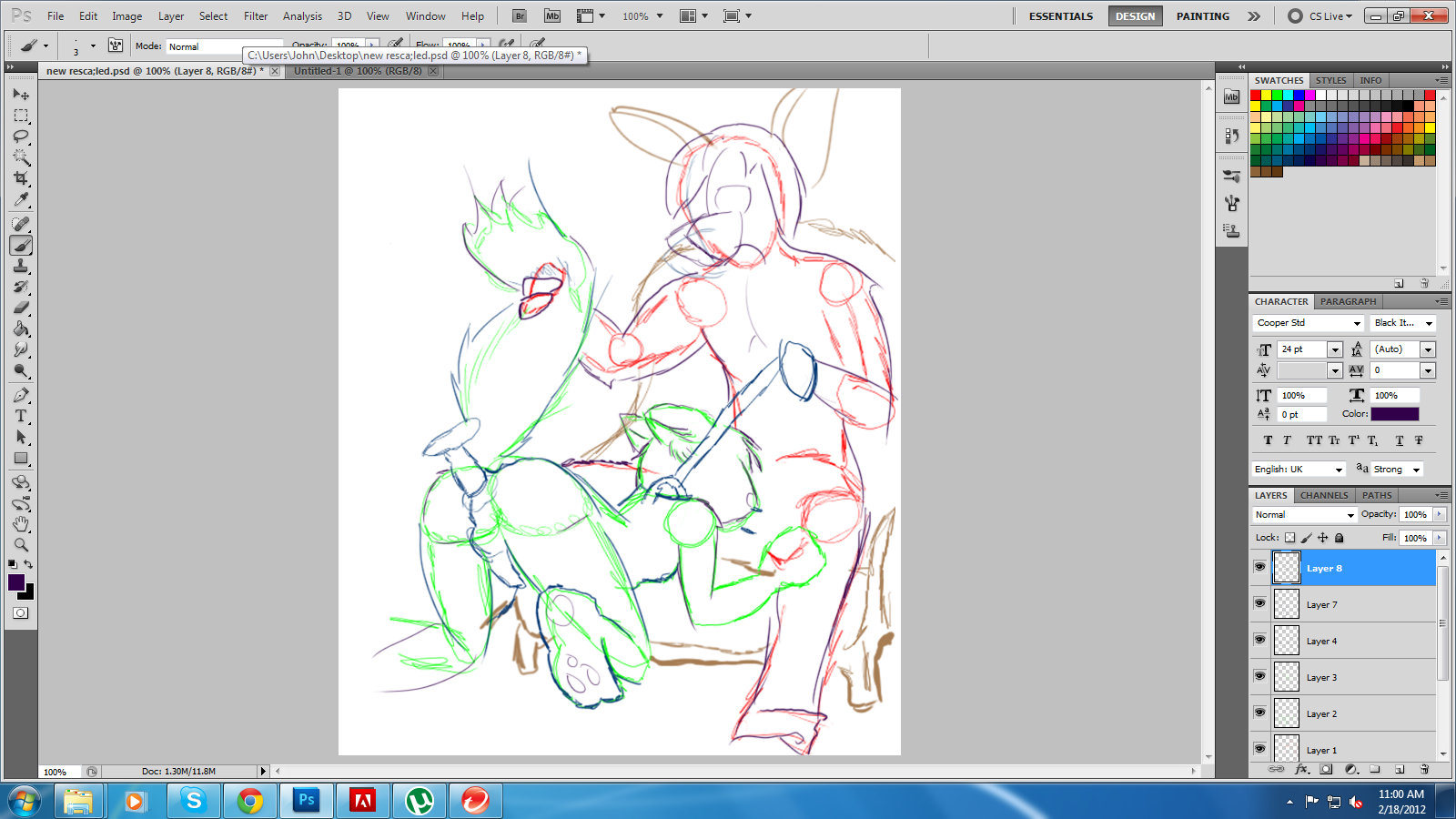1456x819 pixels.
Task: Open Skype from the taskbar
Action: tap(193, 801)
